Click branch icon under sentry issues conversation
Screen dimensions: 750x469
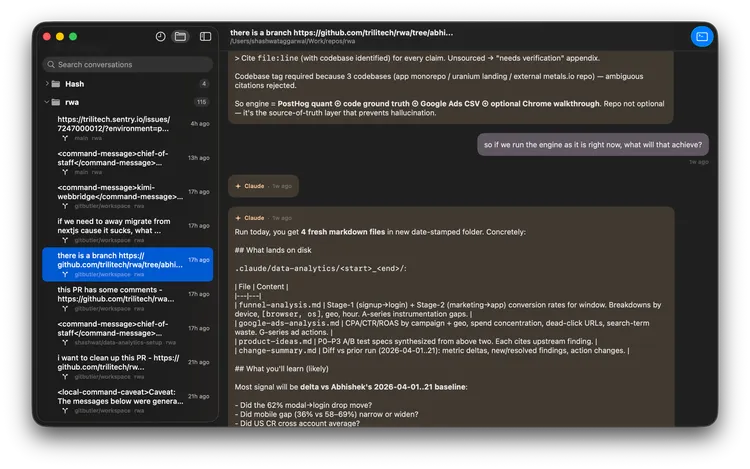pyautogui.click(x=65, y=138)
